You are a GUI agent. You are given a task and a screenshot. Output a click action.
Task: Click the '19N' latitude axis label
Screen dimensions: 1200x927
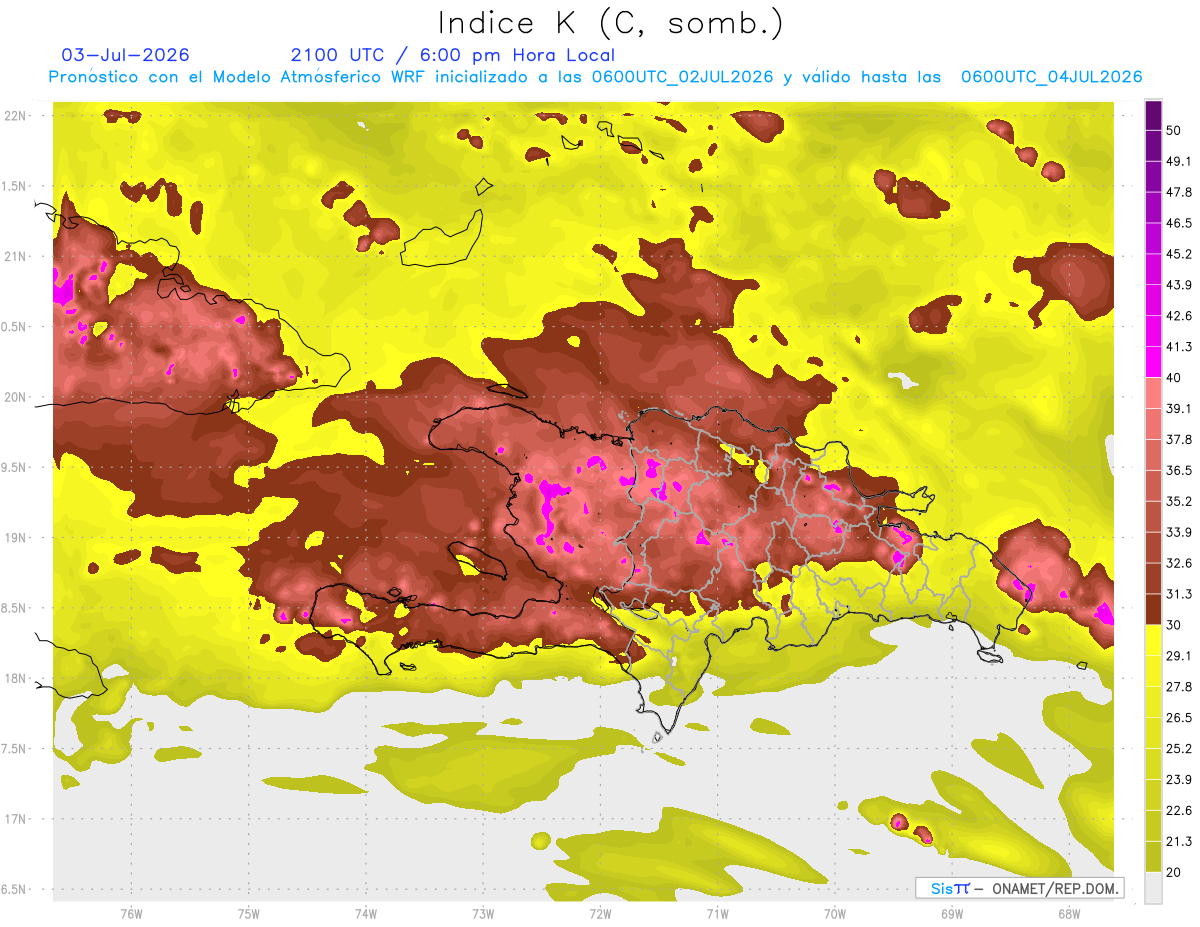[x=14, y=538]
